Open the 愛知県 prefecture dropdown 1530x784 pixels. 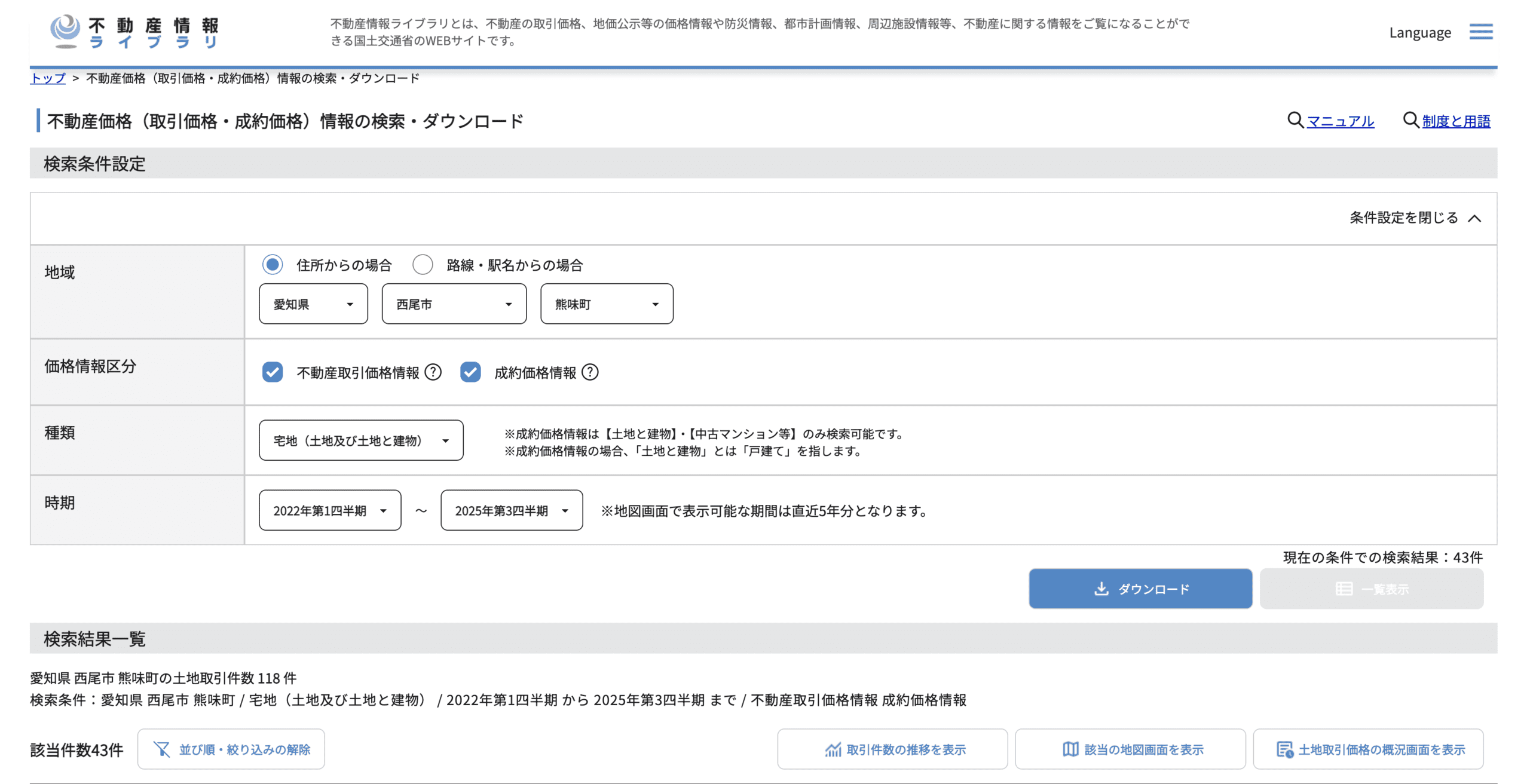313,304
